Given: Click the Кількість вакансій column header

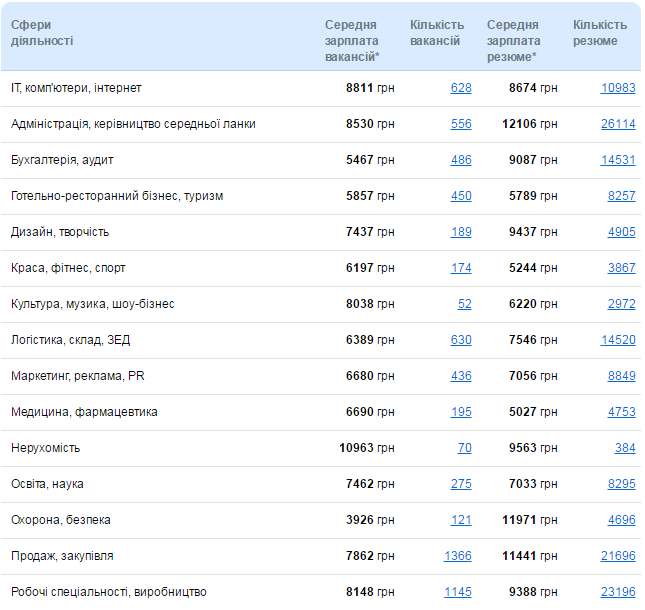Looking at the screenshot, I should point(437,33).
